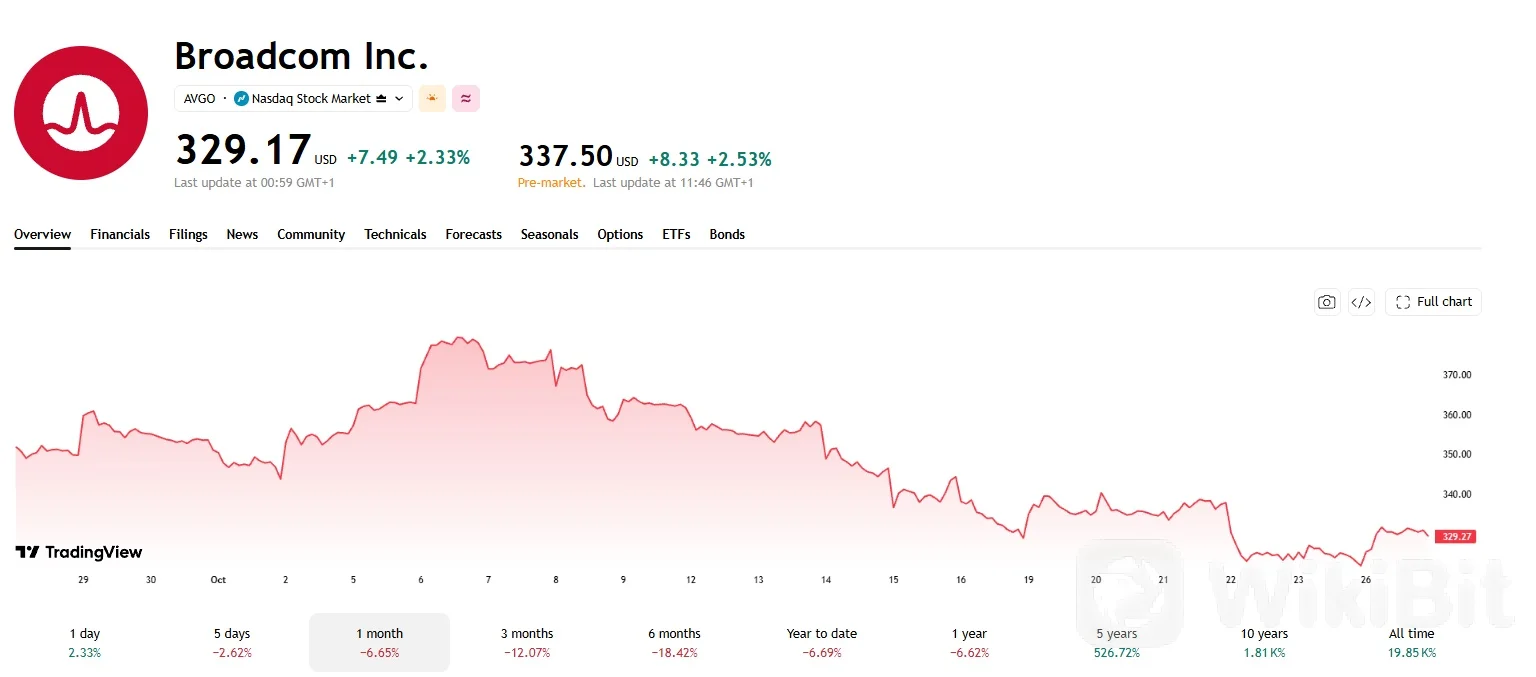
Task: Select the 3 months range
Action: 527,642
